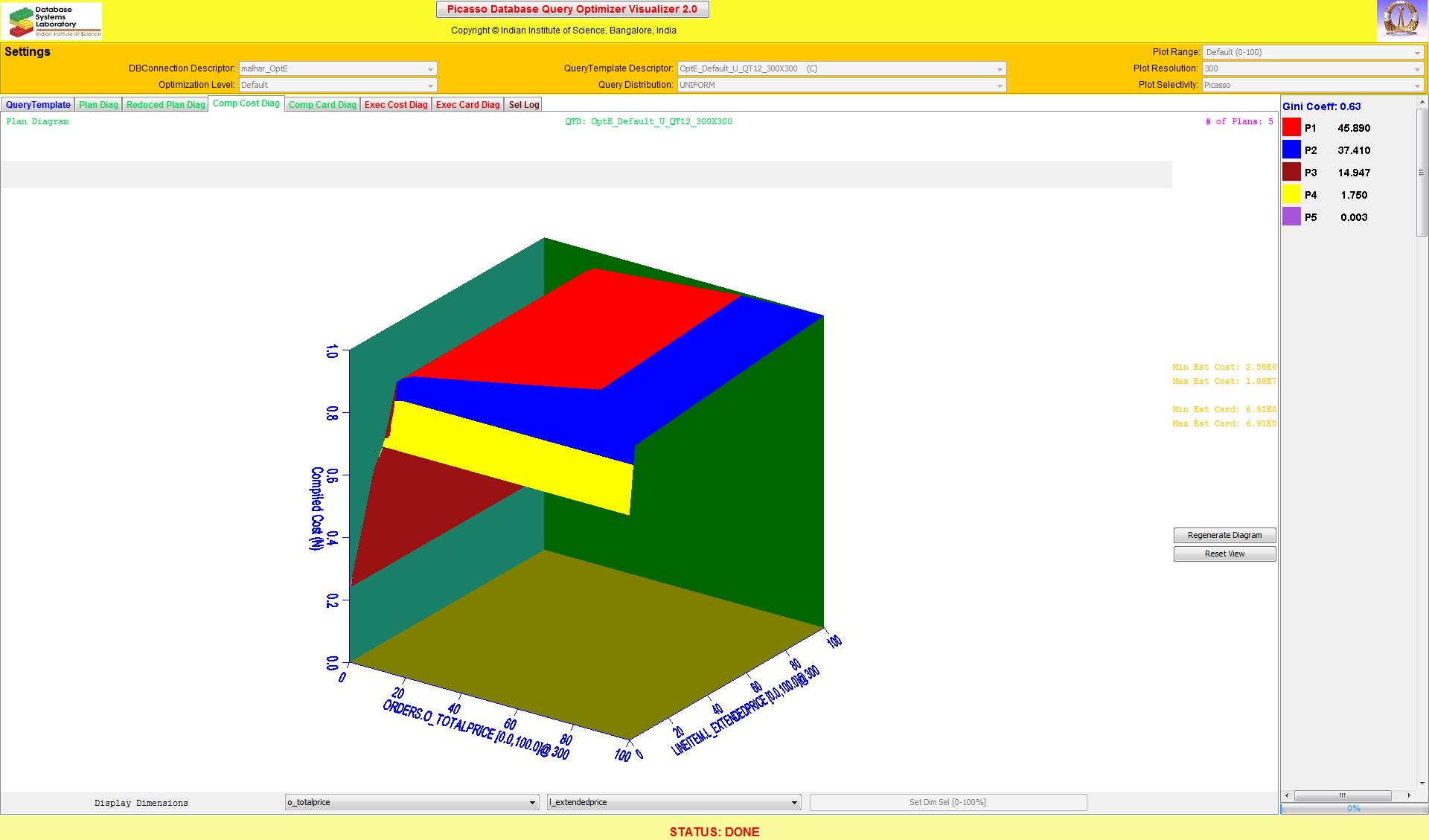The image size is (1429, 840).
Task: Expand the l_extendedprice dimension dropdown
Action: [674, 802]
